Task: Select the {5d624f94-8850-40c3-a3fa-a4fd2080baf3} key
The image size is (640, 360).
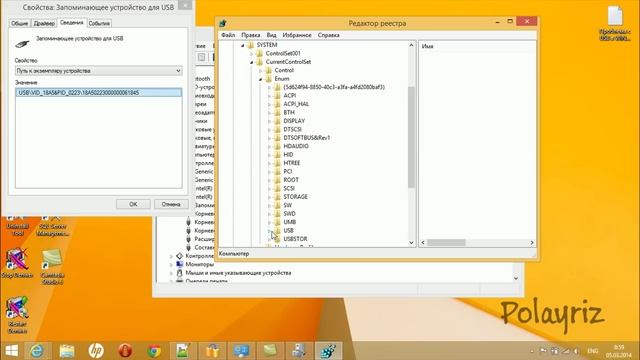Action: [334, 87]
